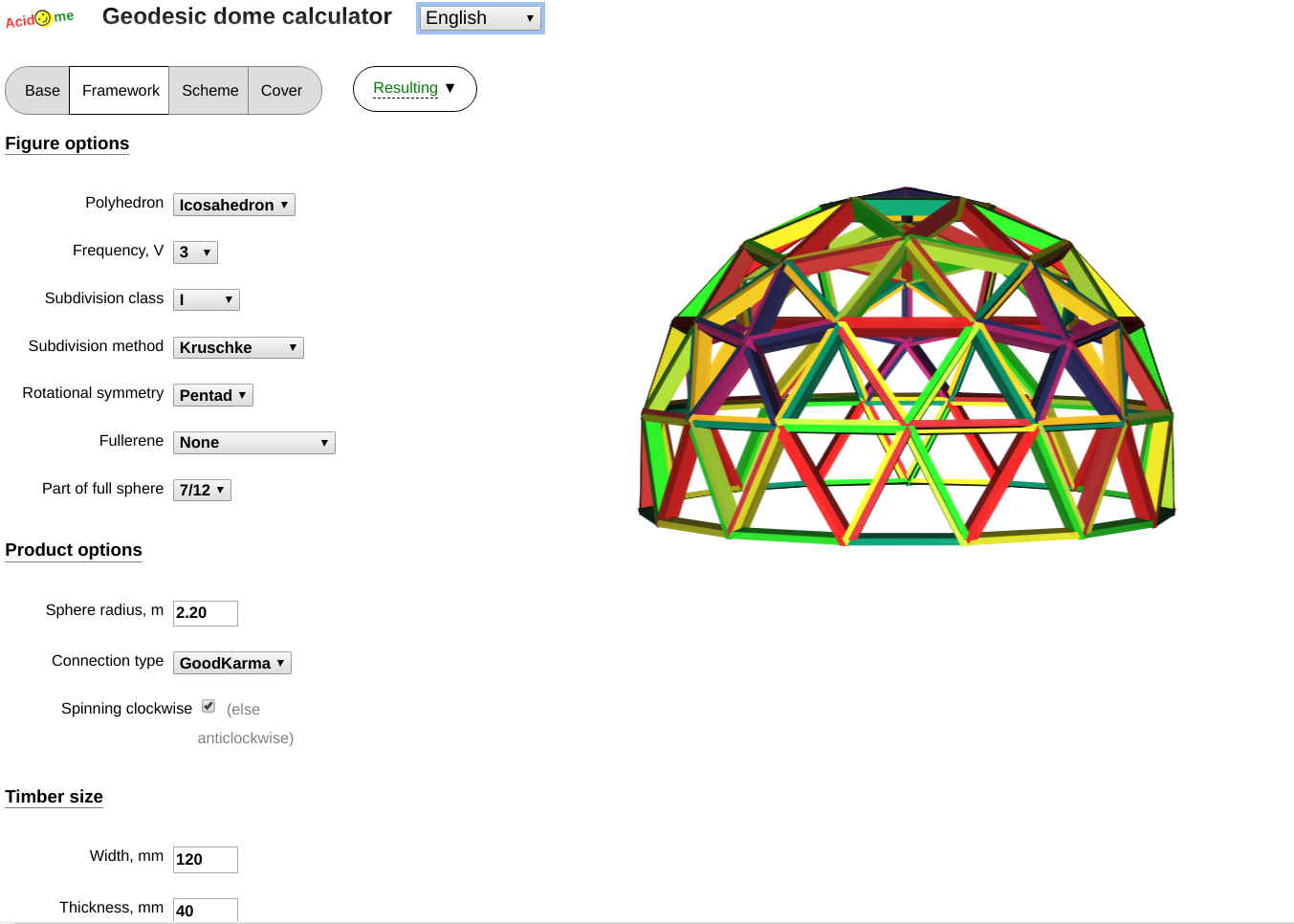The width and height of the screenshot is (1294, 924).
Task: Click the Sphere radius input field
Action: [x=205, y=613]
